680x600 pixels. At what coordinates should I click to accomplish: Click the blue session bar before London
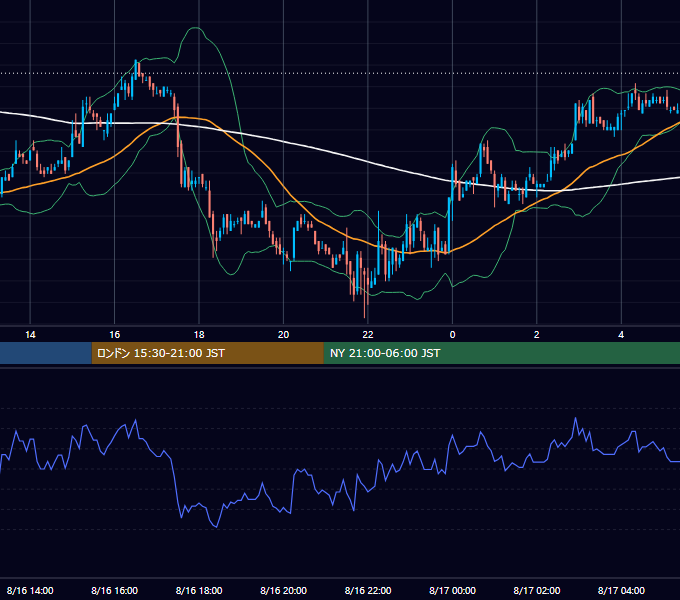(46, 353)
